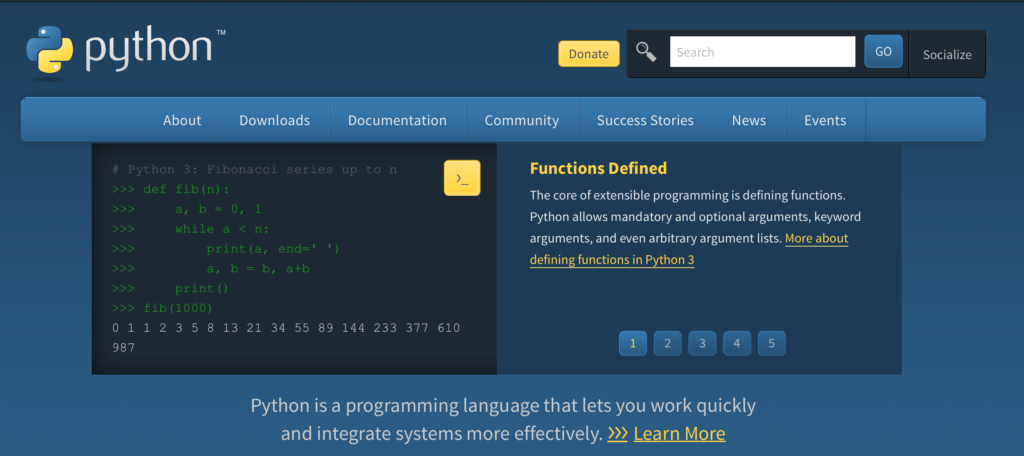Click the magnifying glass search icon
1024x456 pixels.
646,52
